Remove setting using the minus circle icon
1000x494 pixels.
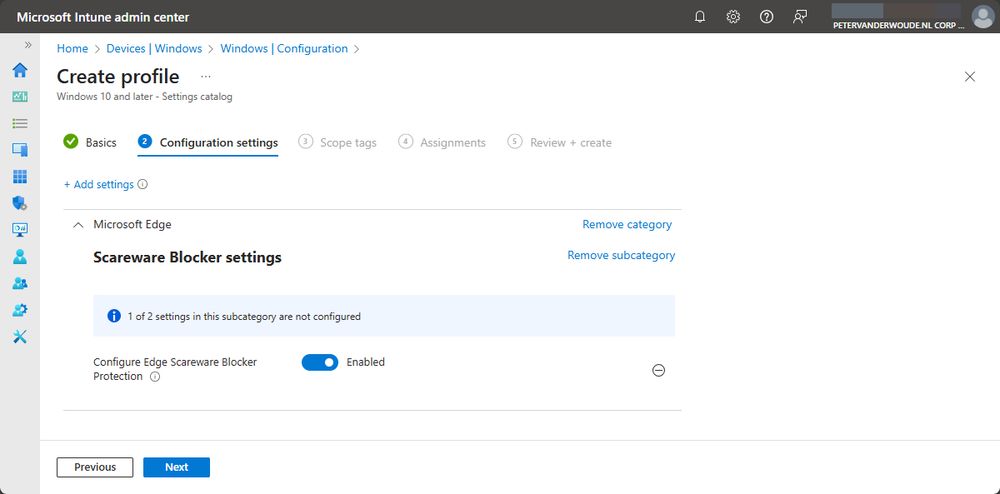point(659,370)
